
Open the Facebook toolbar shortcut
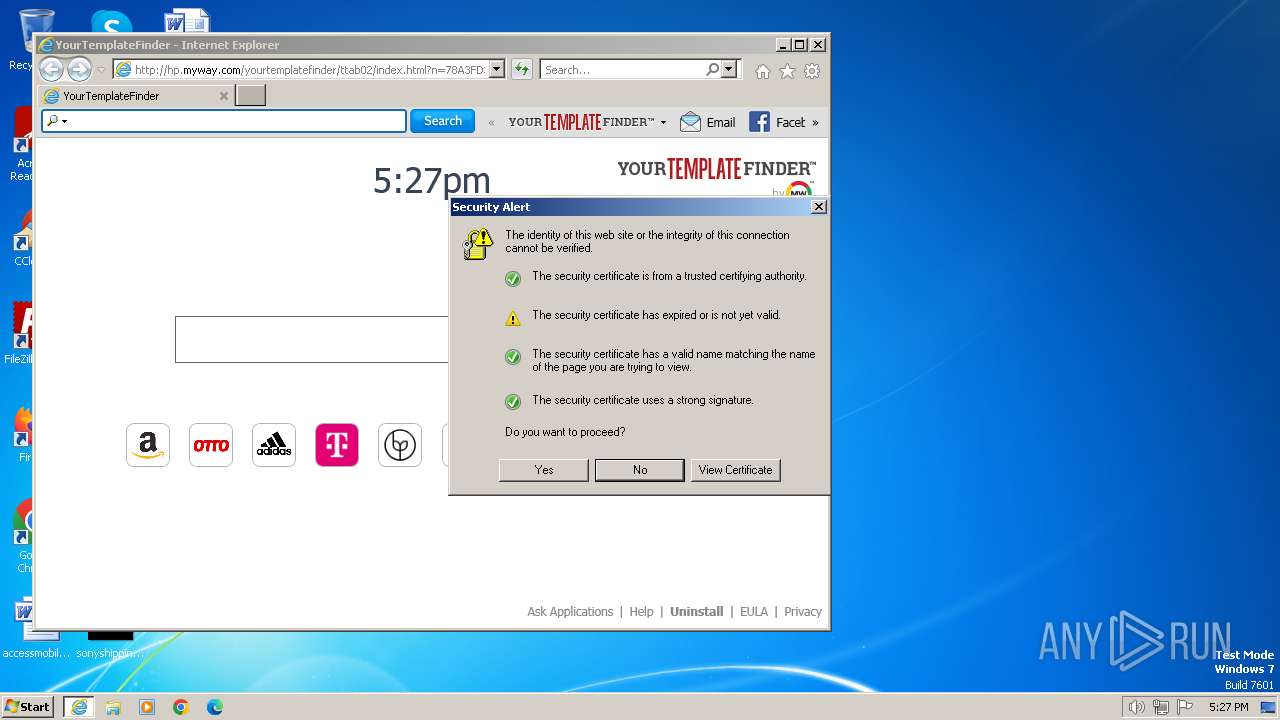777,122
